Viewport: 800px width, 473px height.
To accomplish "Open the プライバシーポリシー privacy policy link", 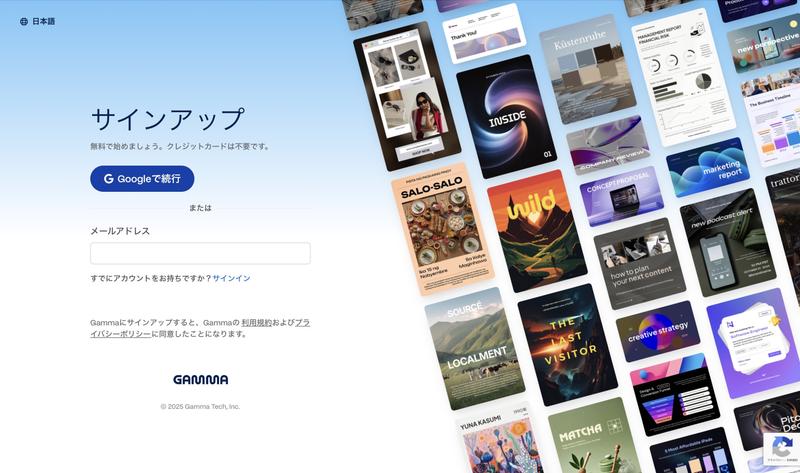I will 200,328.
